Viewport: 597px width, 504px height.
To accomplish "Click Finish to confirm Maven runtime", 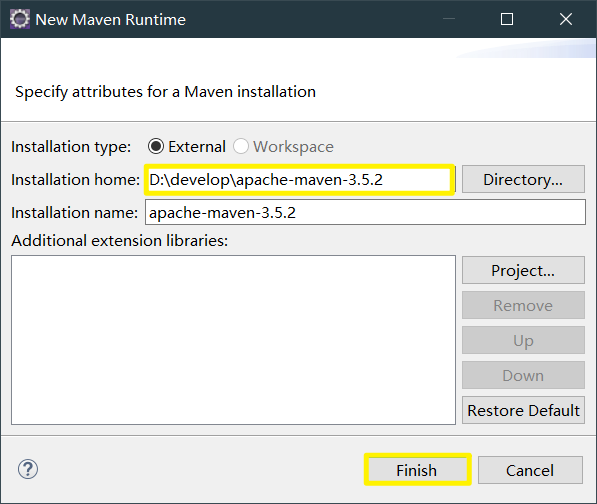I will coord(417,470).
